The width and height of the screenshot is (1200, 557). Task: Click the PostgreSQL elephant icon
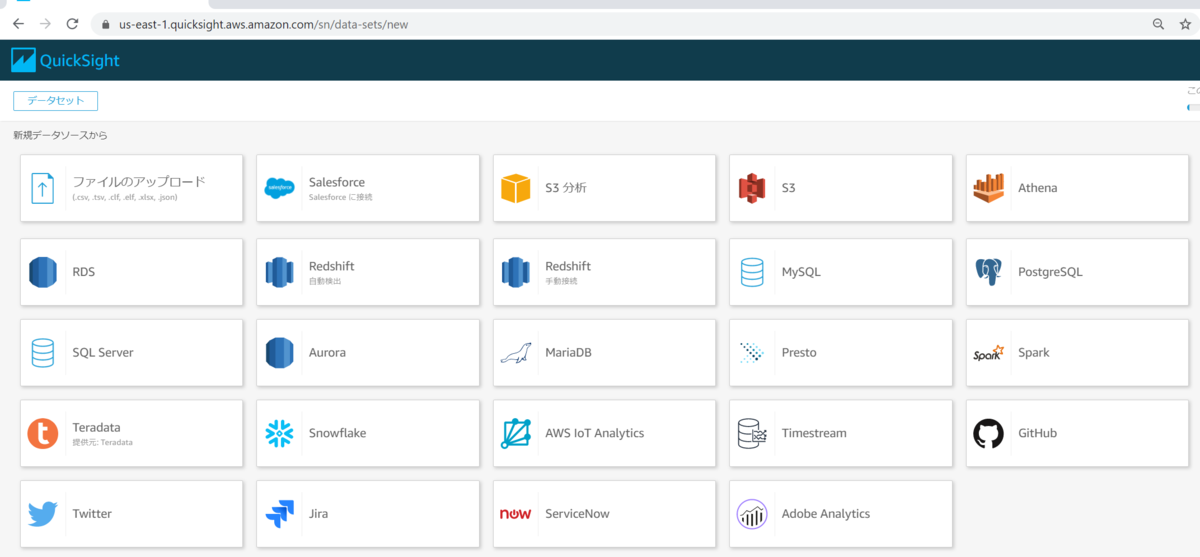988,272
